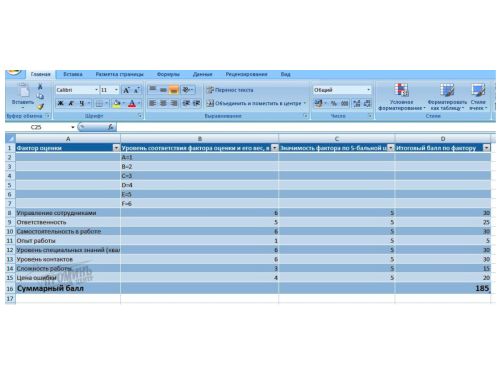Click the Format Painter brush icon
The width and height of the screenshot is (500, 375).
40,106
